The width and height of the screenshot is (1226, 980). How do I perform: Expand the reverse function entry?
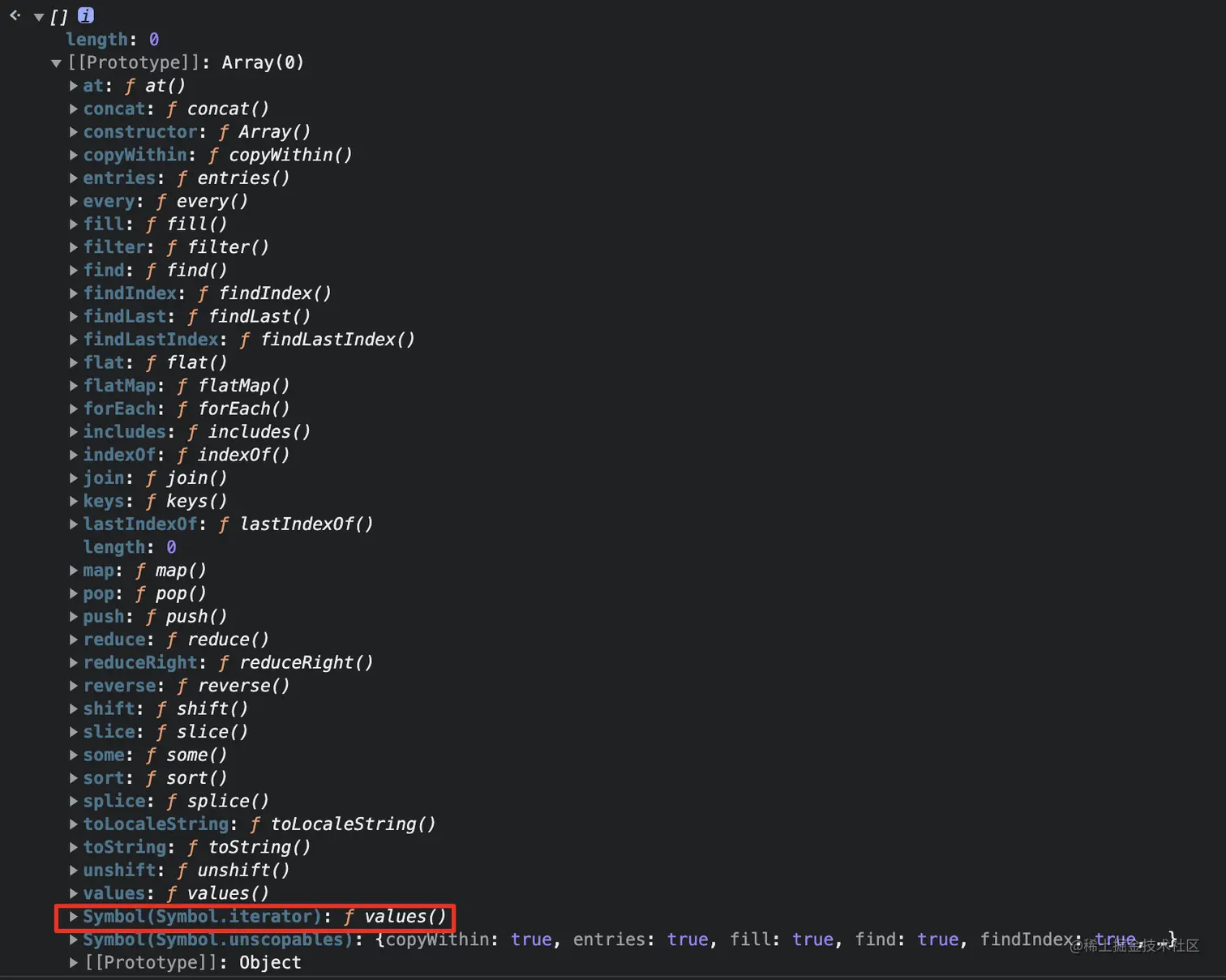coord(74,686)
